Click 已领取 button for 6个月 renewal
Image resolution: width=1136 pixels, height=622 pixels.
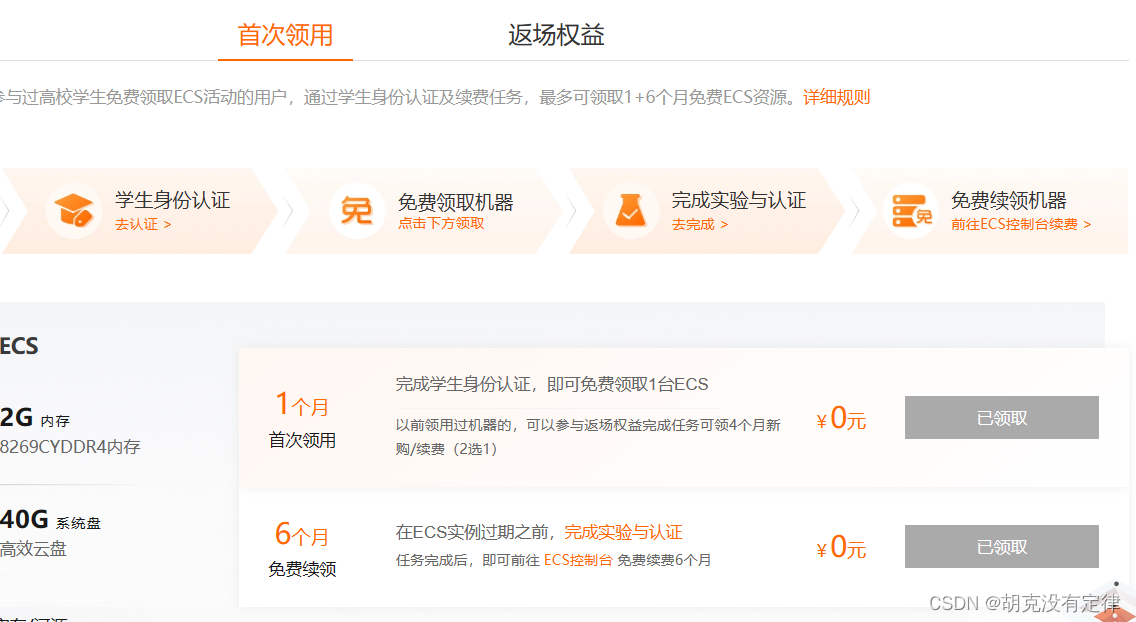point(1001,546)
